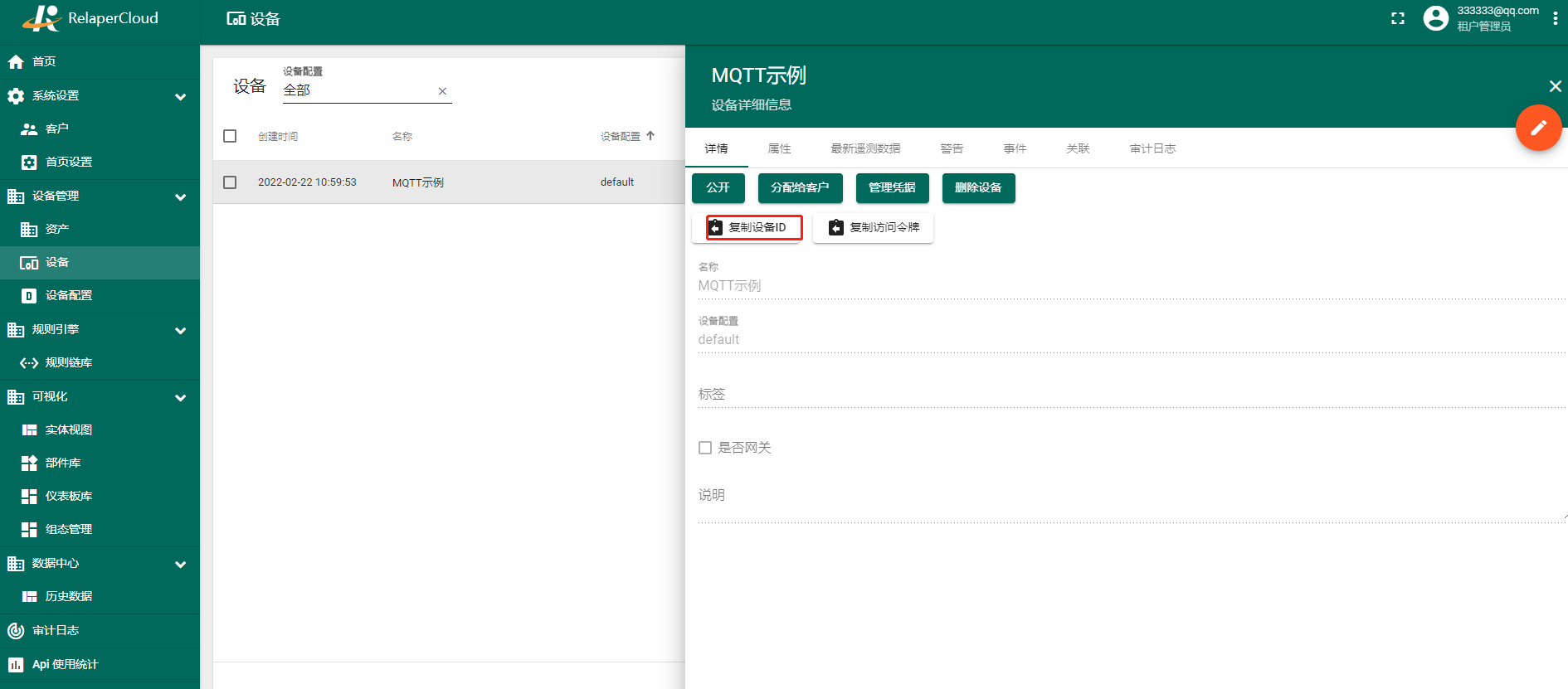Click the 设备 sidebar icon
Image resolution: width=1568 pixels, height=689 pixels.
[x=29, y=263]
